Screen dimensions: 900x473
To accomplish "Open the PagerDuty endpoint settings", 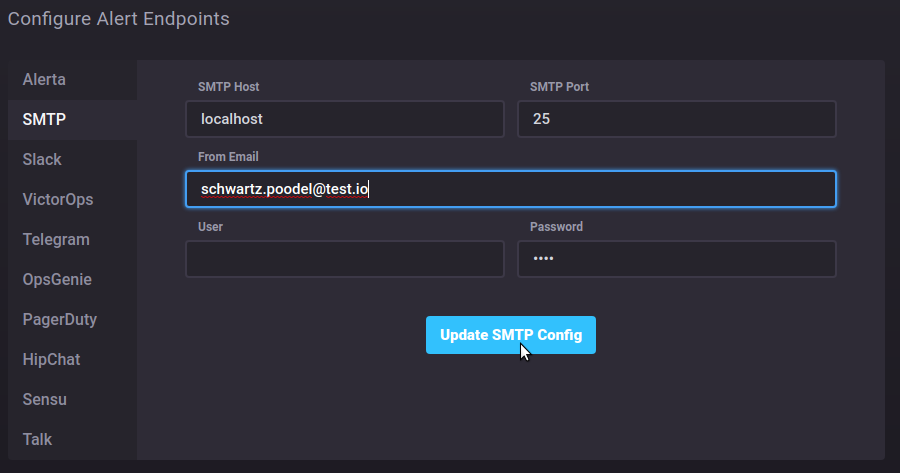I will click(x=59, y=319).
